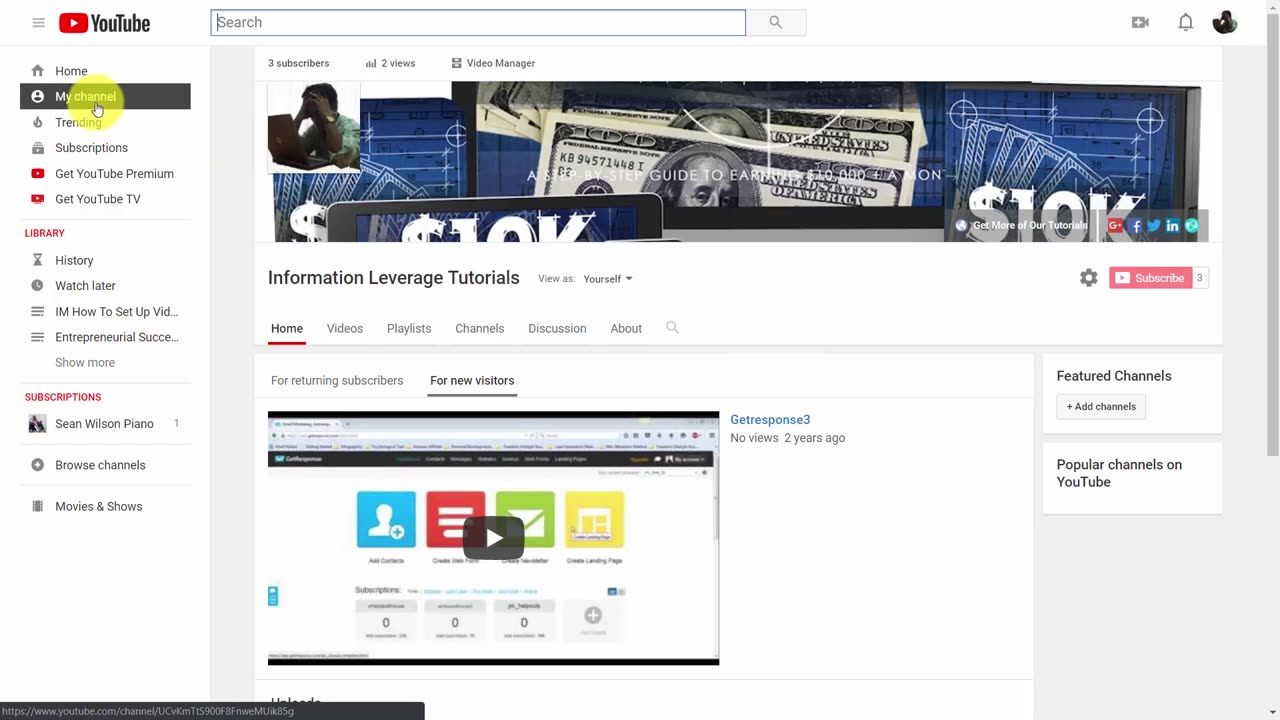
Task: Click the channel search magnifier icon
Action: pyautogui.click(x=672, y=328)
